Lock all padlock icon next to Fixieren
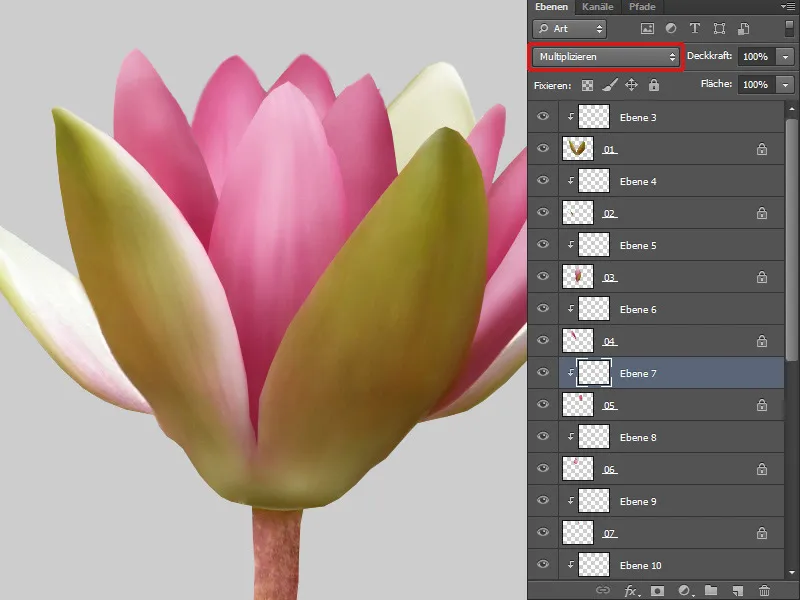This screenshot has height=600, width=800. pyautogui.click(x=654, y=85)
